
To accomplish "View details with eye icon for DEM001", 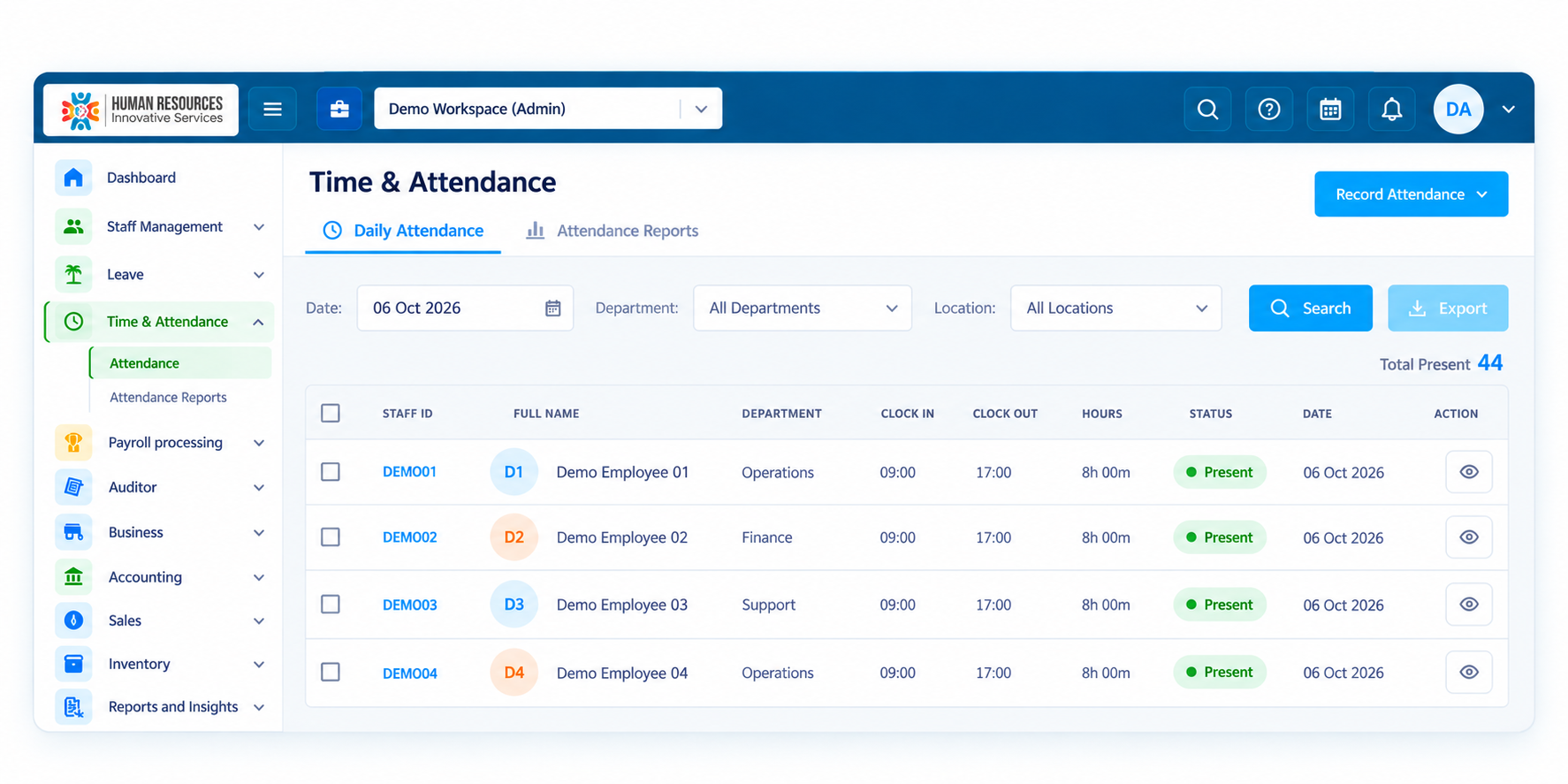I will click(1469, 472).
